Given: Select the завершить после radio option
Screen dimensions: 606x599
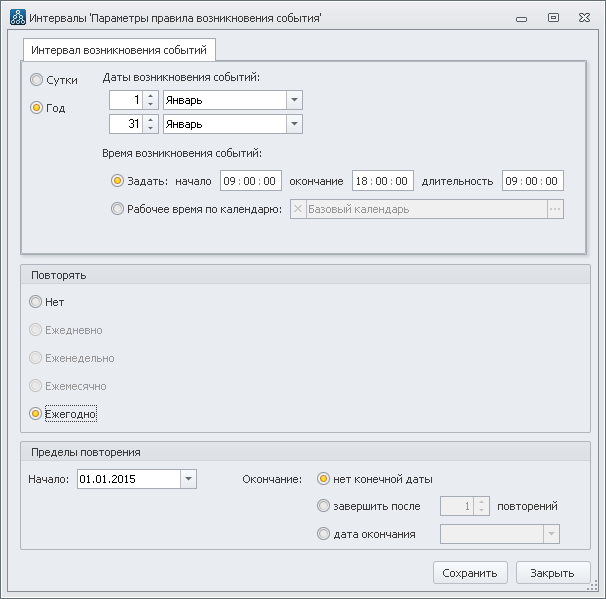Looking at the screenshot, I should point(323,506).
